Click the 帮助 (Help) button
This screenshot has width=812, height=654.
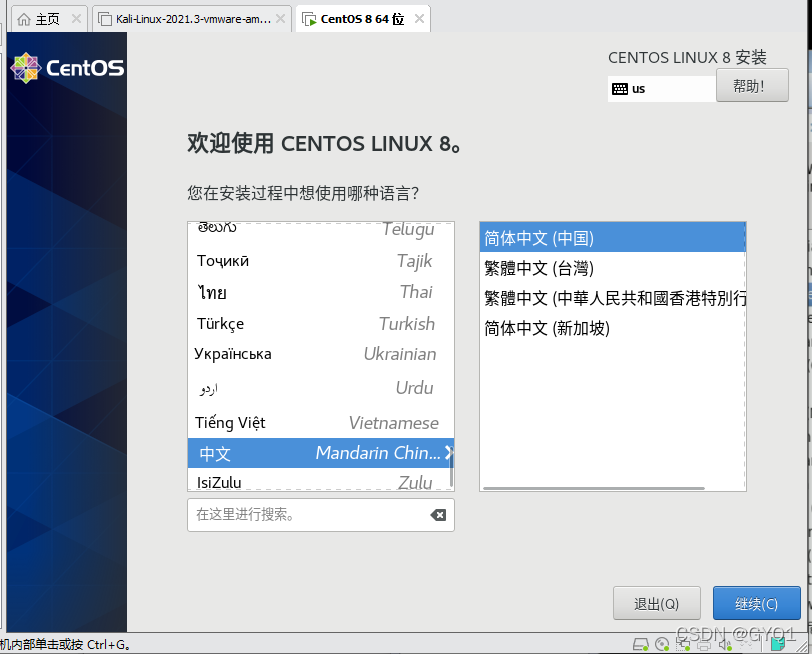point(752,85)
